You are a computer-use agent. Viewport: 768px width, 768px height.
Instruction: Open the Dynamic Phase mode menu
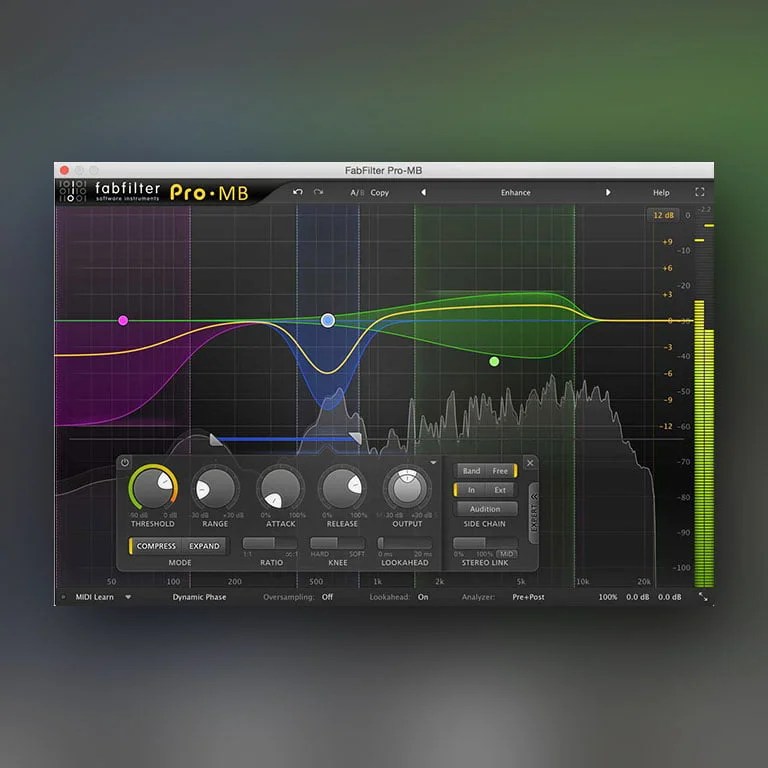tap(199, 597)
